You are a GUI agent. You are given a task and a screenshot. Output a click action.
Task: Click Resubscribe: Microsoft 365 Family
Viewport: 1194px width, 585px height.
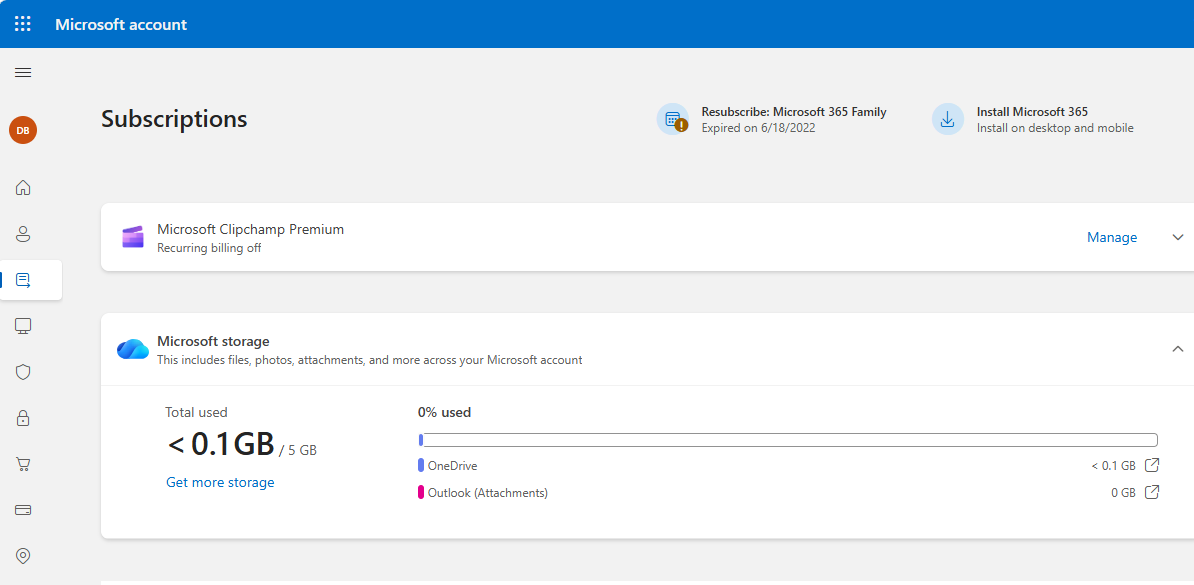793,112
